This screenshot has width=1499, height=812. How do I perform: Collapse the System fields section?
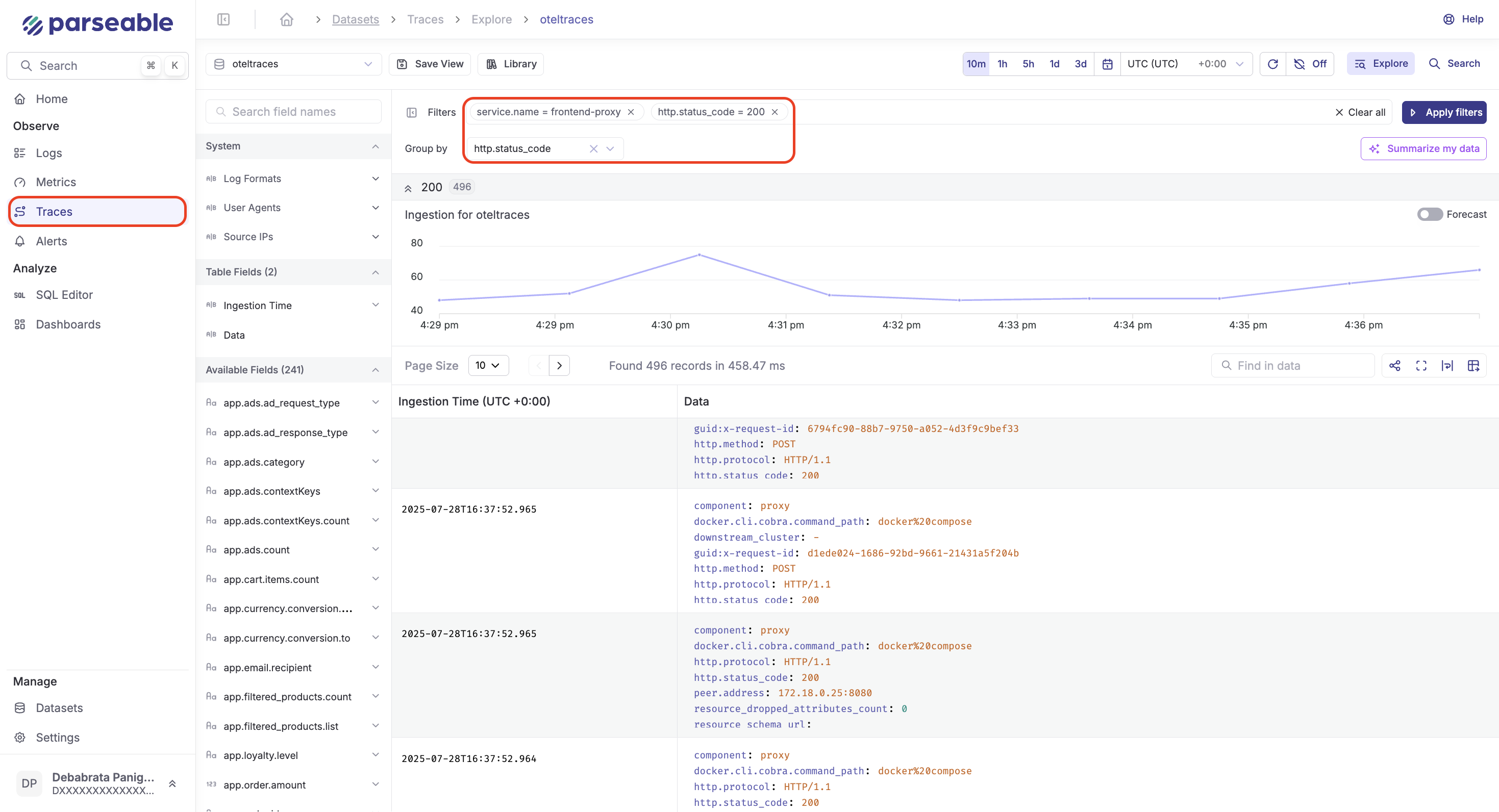click(376, 146)
